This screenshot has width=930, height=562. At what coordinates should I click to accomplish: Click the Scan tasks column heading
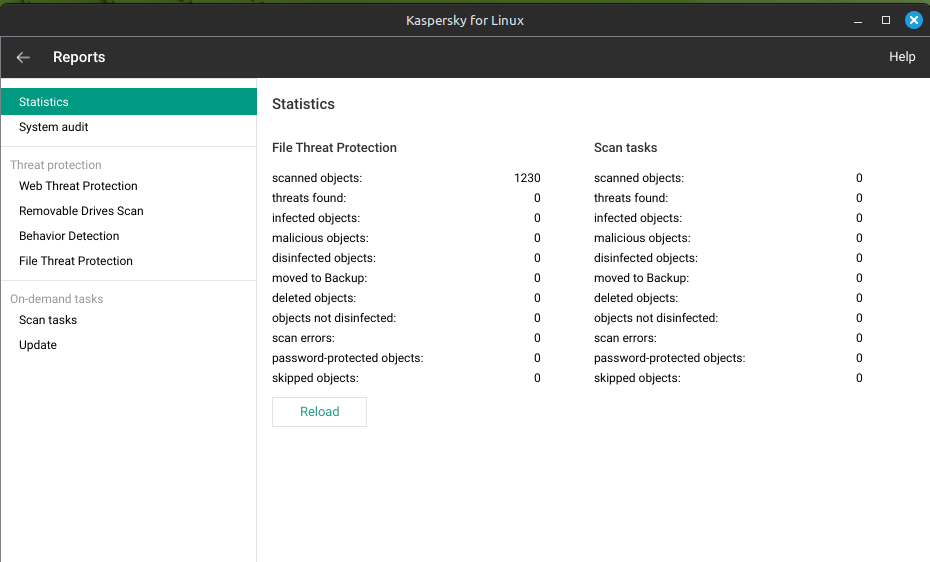pyautogui.click(x=625, y=147)
